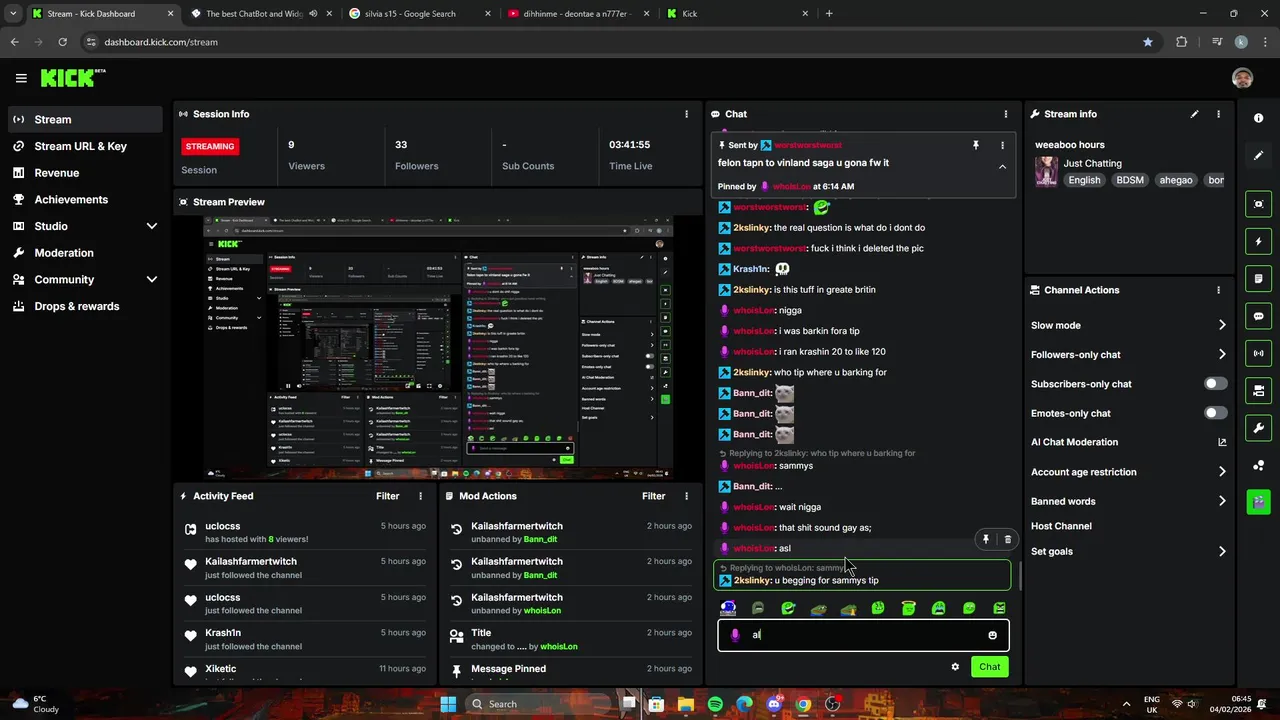Image resolution: width=1280 pixels, height=720 pixels.
Task: Unpin the pinned message via the pin icon
Action: point(976,145)
